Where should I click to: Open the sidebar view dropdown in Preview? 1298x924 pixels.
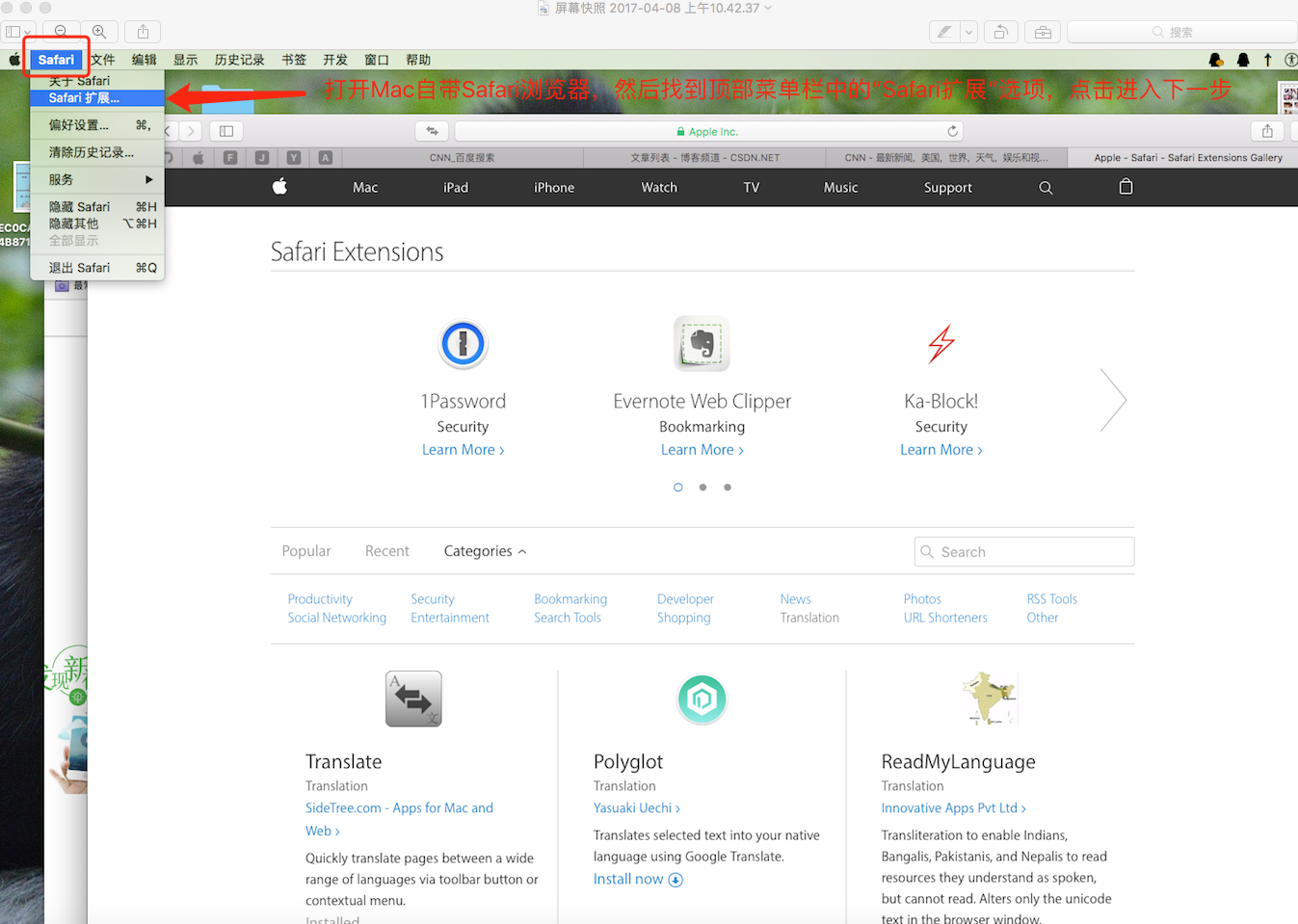point(17,32)
